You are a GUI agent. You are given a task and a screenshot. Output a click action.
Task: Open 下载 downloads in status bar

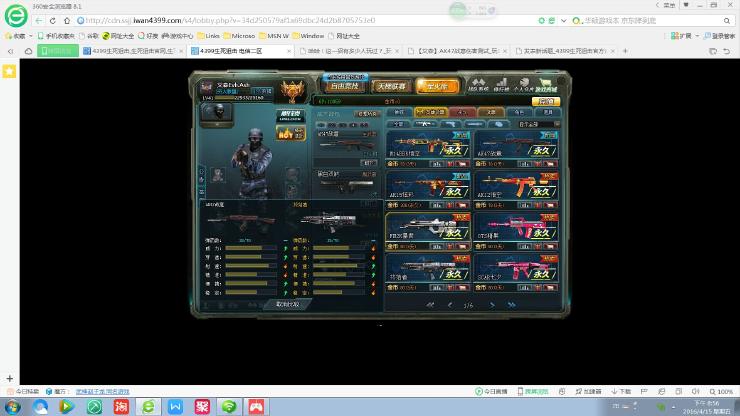coord(621,391)
